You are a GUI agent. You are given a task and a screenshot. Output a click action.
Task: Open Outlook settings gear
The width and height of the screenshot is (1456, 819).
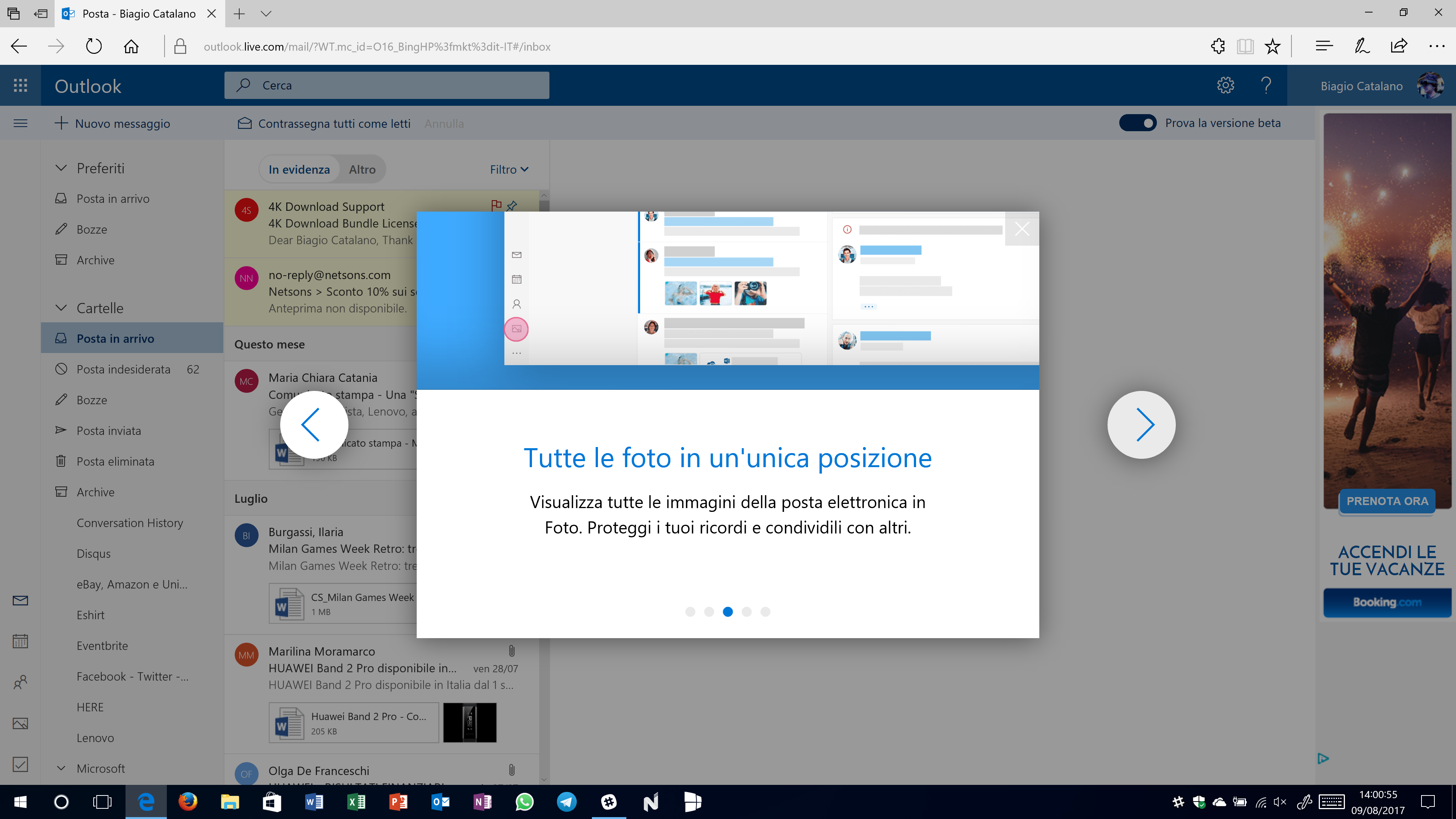click(1225, 85)
